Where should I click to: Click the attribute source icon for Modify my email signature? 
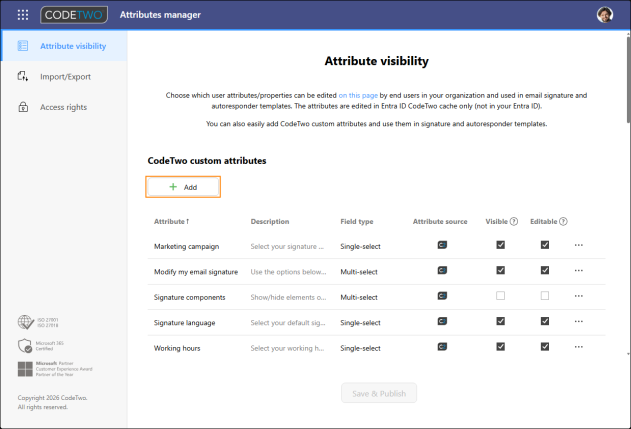point(442,270)
